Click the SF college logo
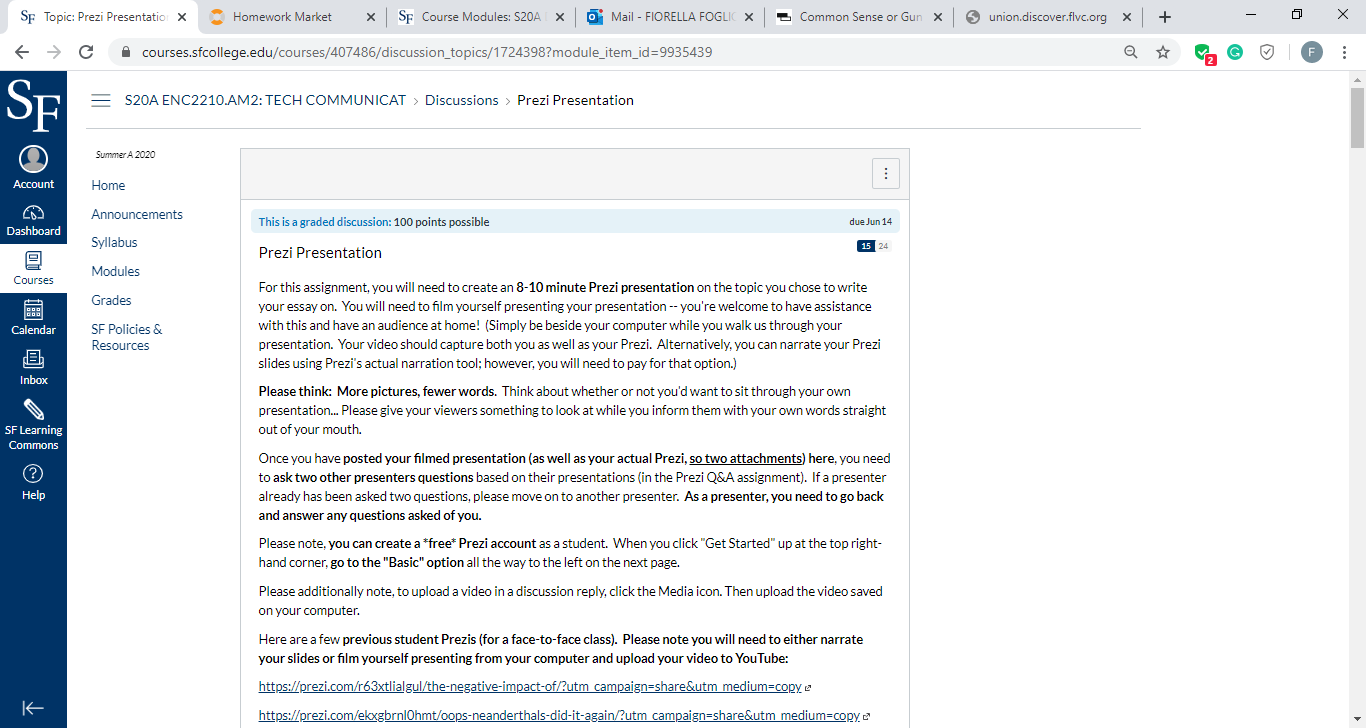 [33, 106]
